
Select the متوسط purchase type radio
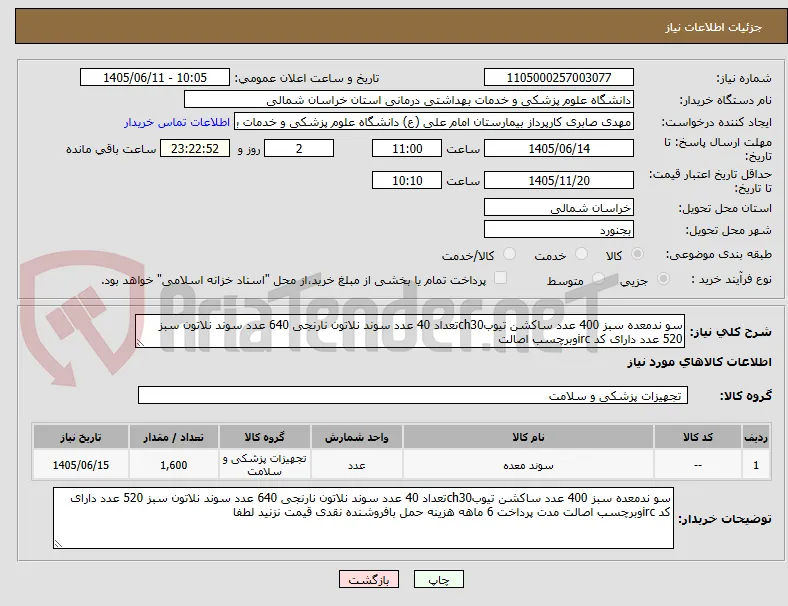[598, 278]
